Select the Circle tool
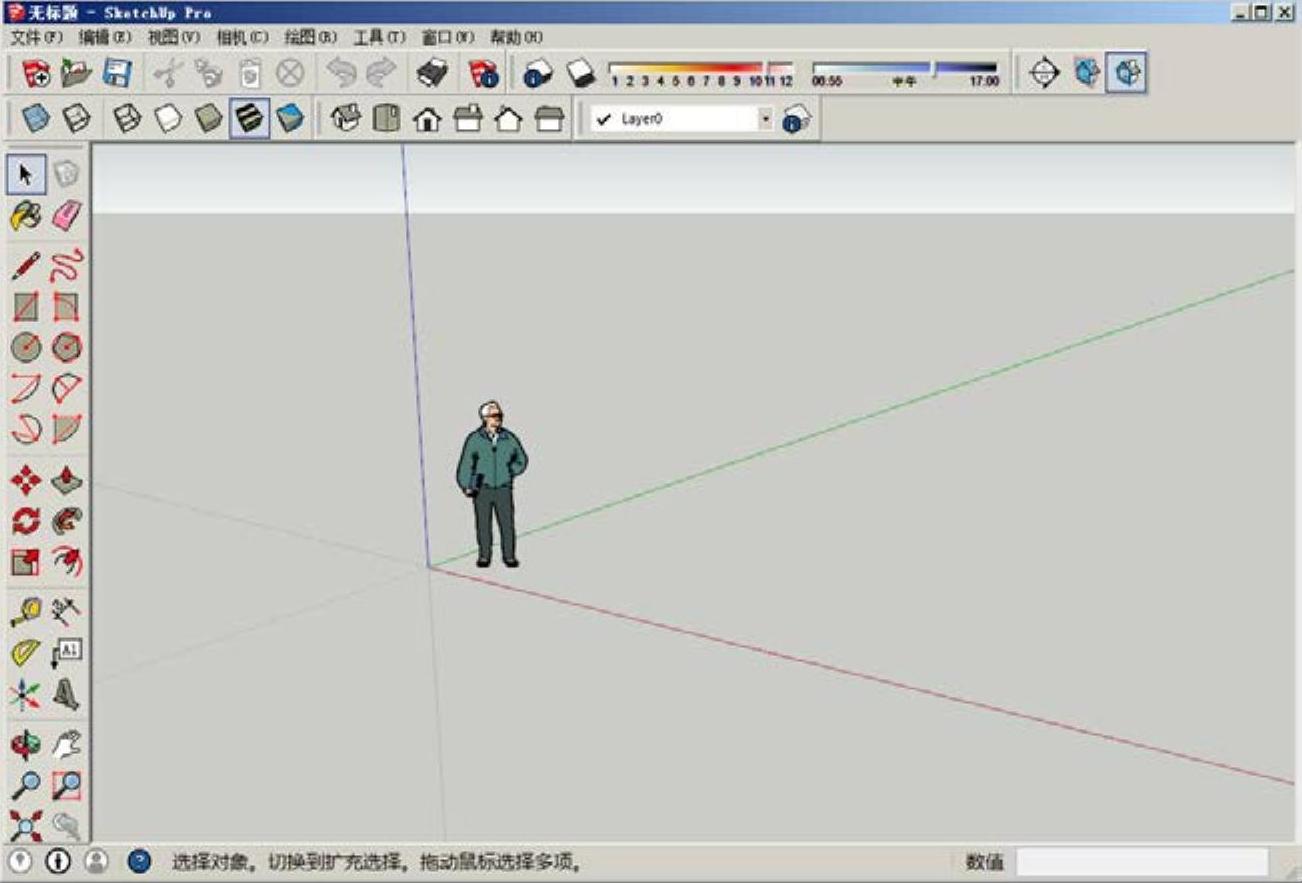The height and width of the screenshot is (883, 1302). [x=26, y=347]
